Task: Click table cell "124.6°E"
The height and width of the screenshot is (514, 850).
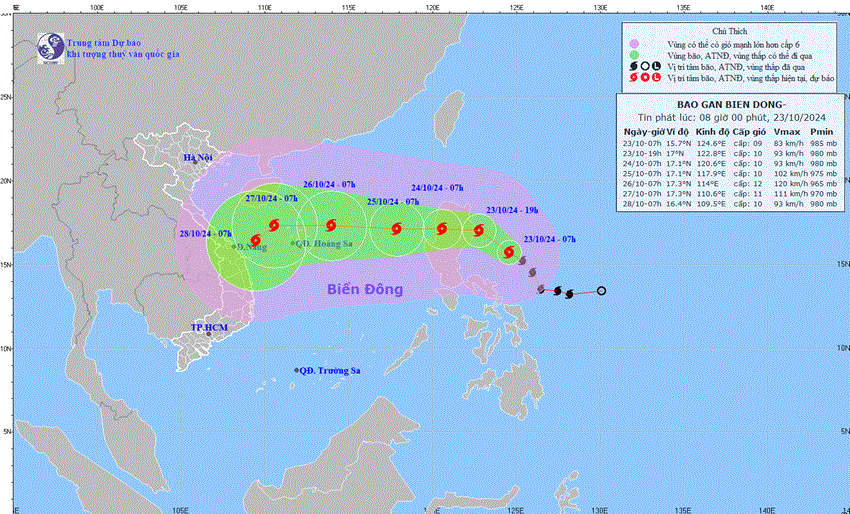Action: point(712,144)
